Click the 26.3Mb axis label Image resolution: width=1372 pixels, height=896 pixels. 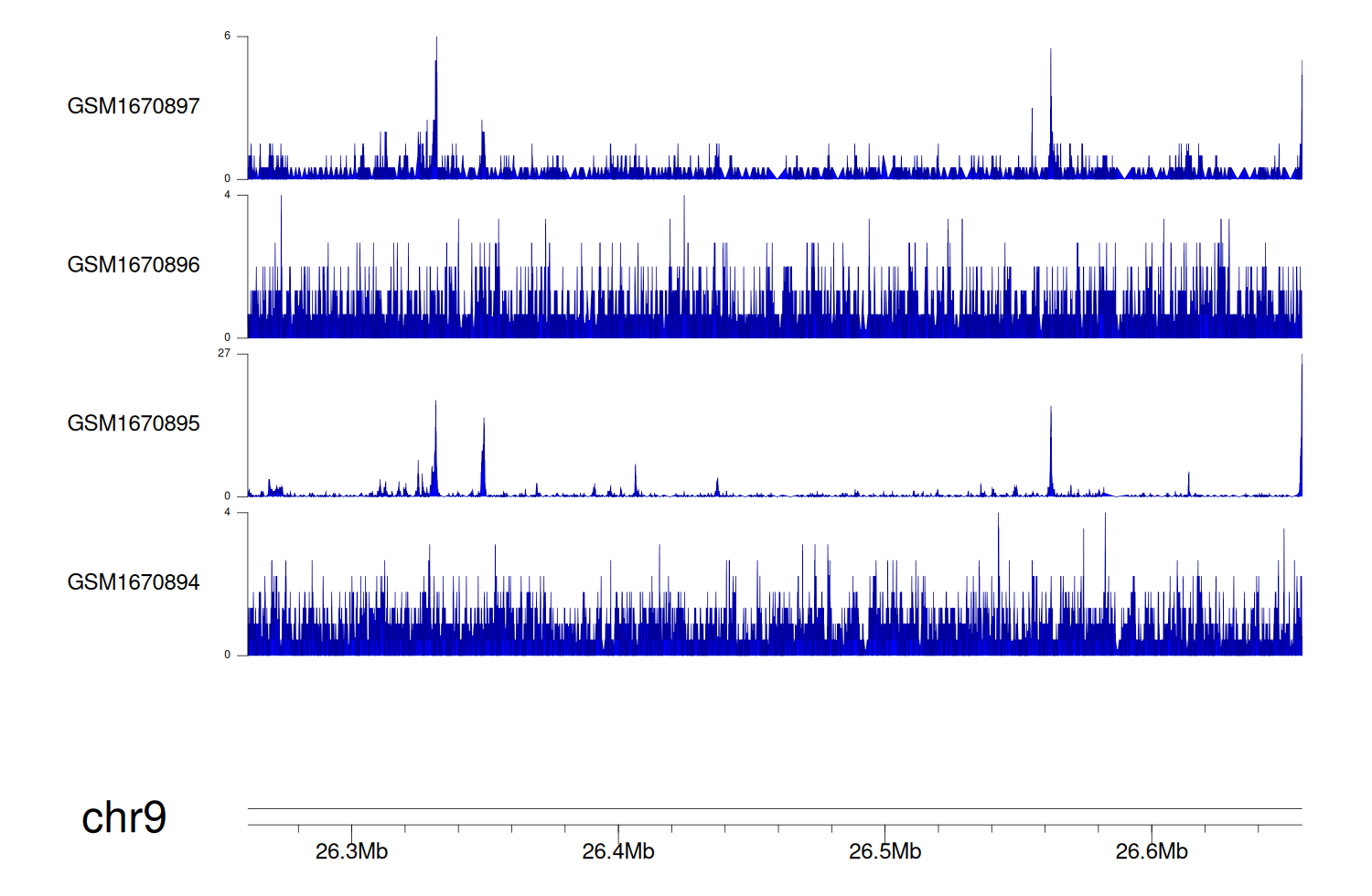[351, 851]
